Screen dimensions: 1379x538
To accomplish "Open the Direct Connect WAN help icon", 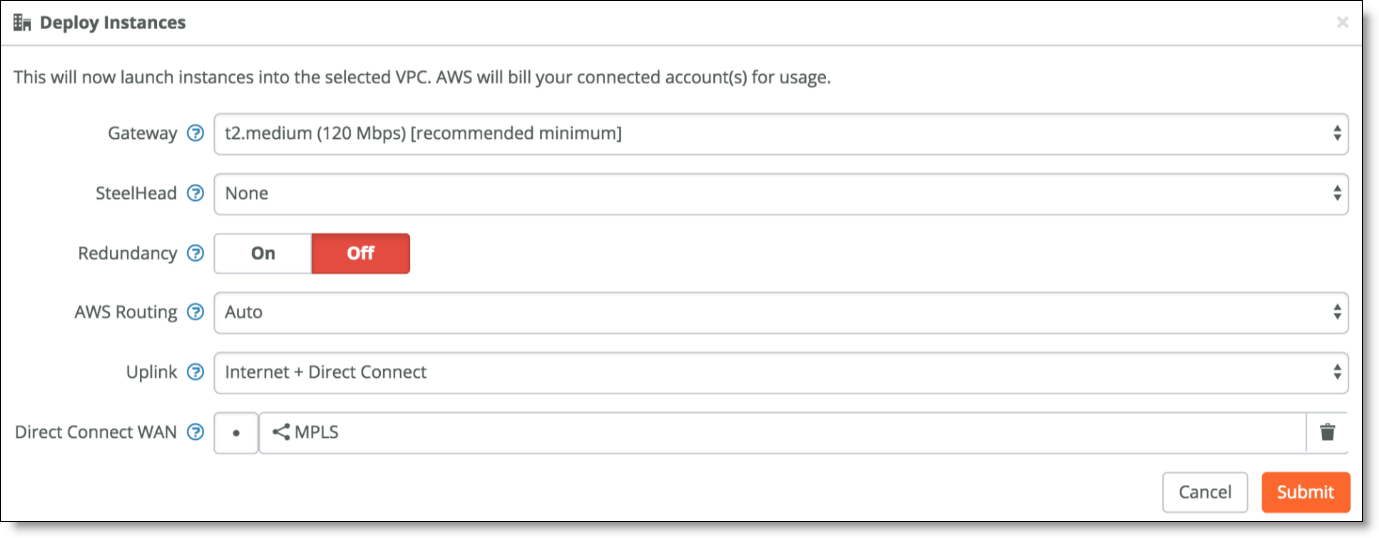I will [x=196, y=432].
